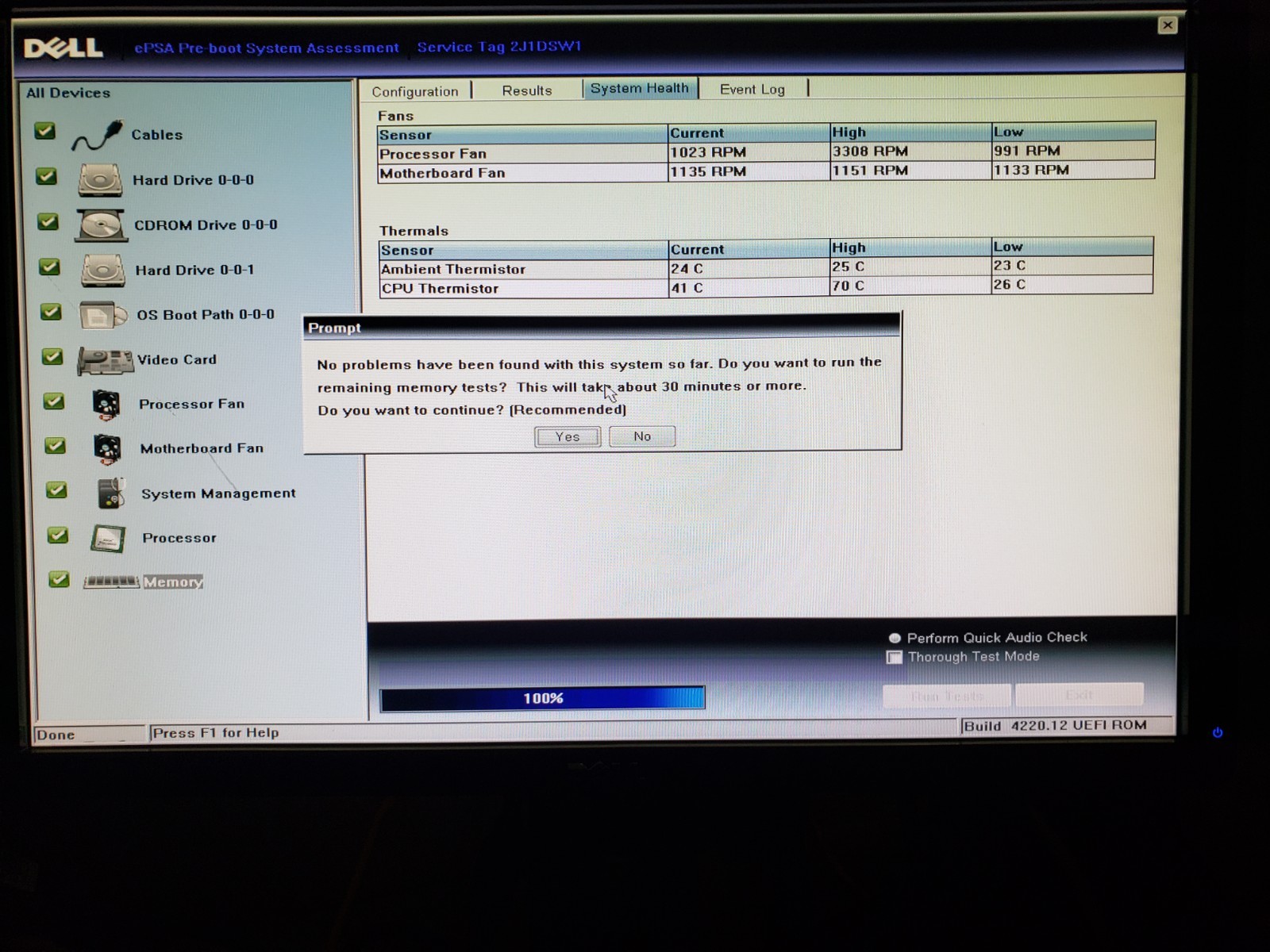
Task: Click the 1023 RPM current value
Action: (708, 152)
